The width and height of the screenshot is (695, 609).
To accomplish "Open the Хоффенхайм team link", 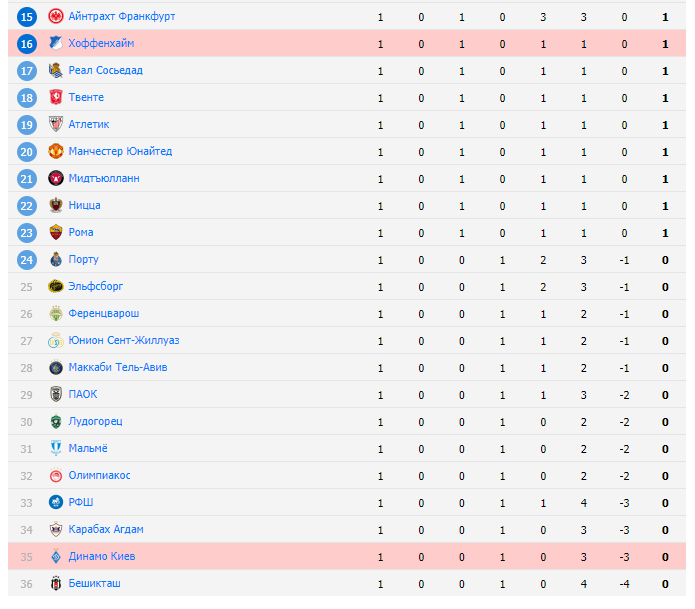I will click(x=101, y=44).
